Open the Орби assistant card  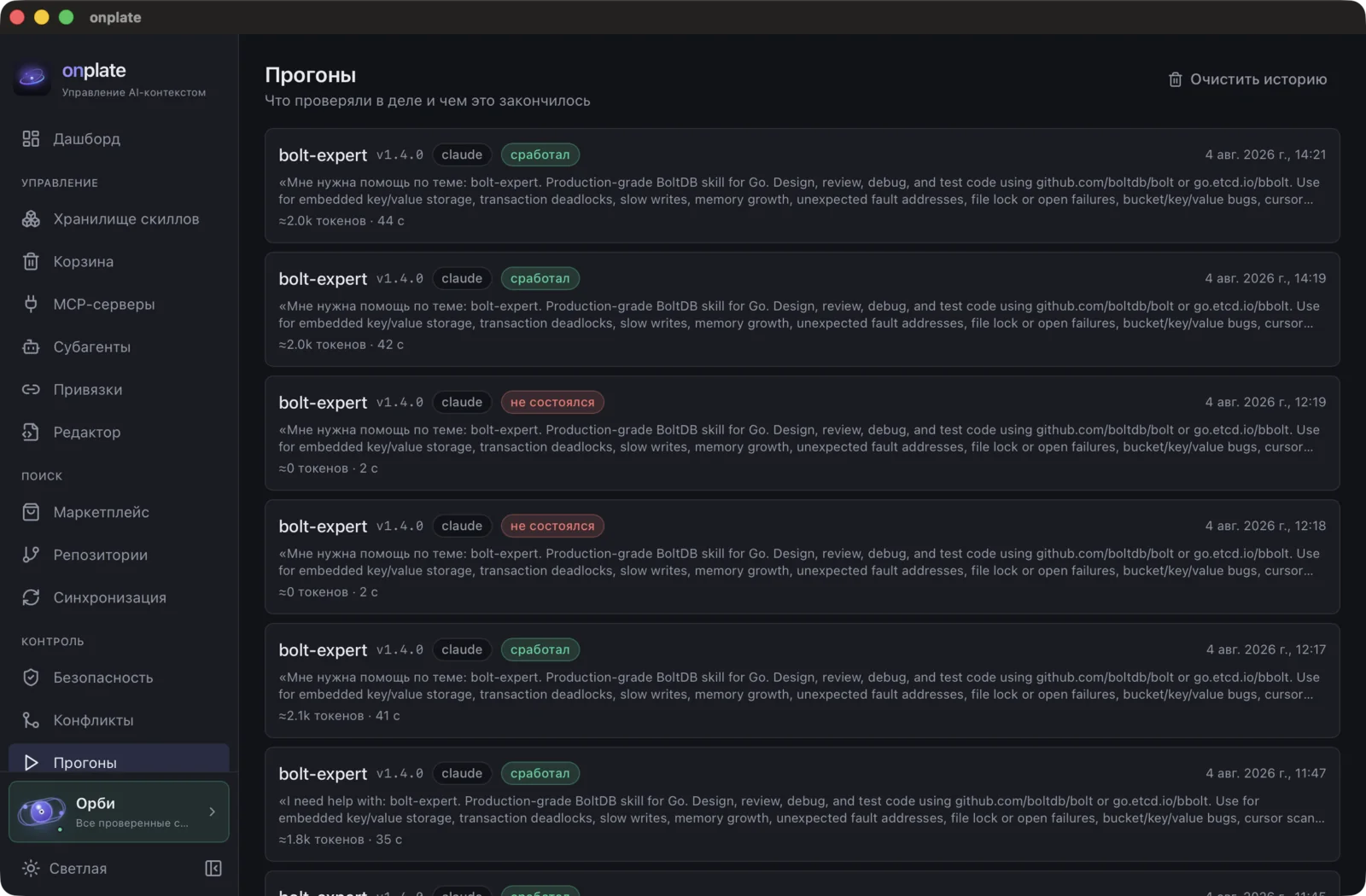coord(119,812)
